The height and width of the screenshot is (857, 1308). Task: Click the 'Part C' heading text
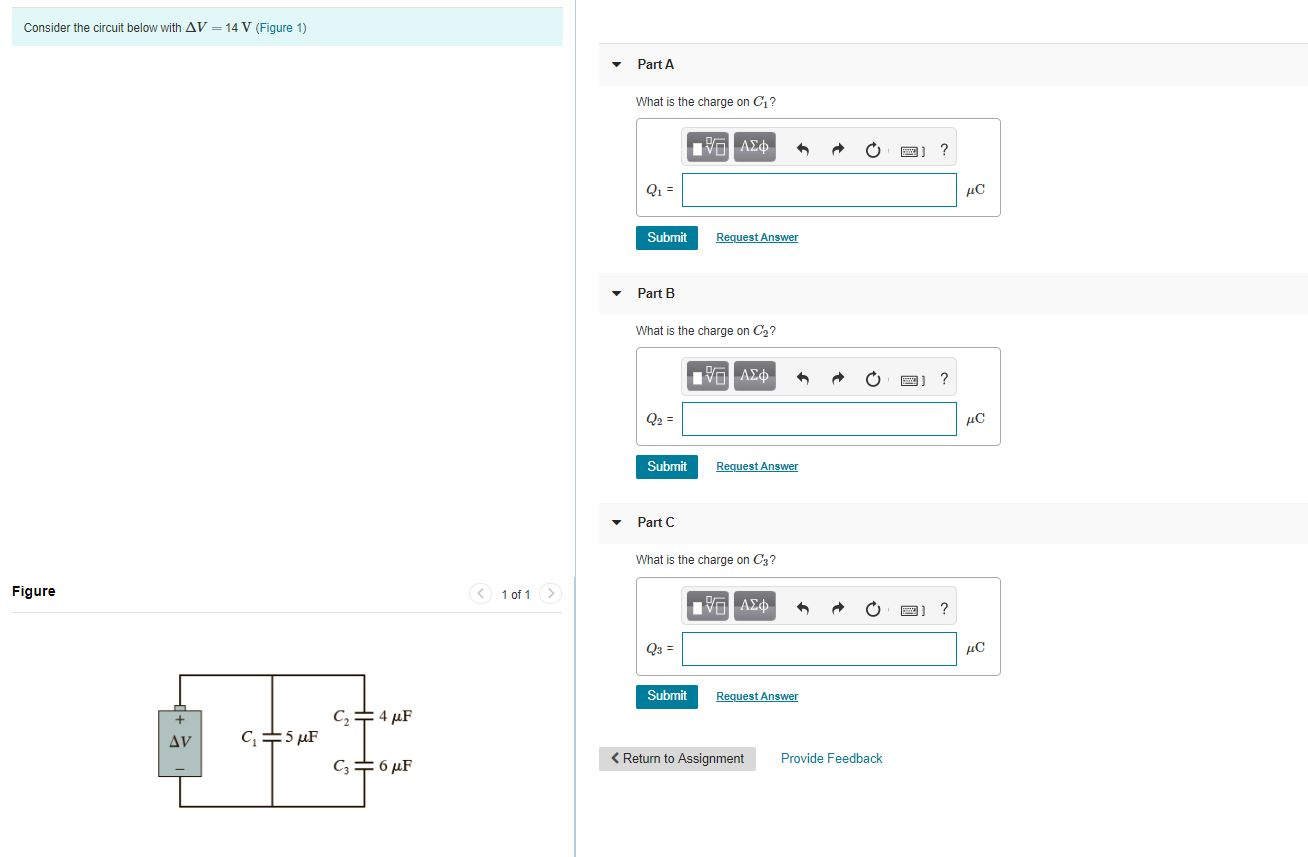(656, 522)
